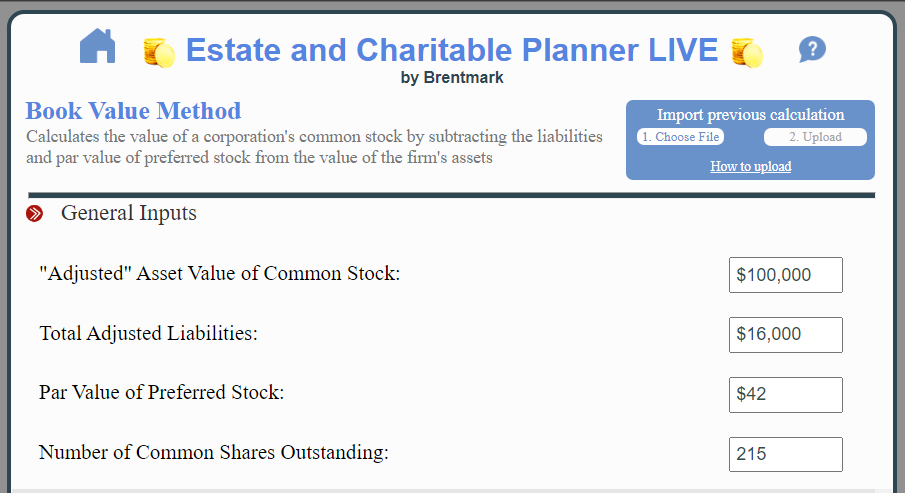Click the '"Adjusted" Asset Value of Common Stock' label
905x493 pixels.
coord(220,274)
